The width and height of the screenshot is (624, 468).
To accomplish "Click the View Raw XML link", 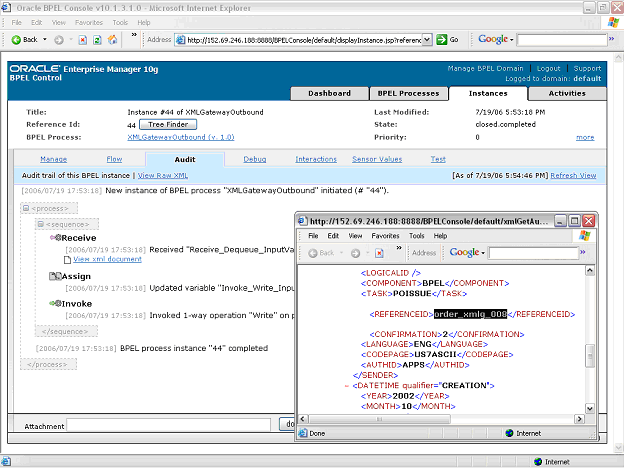I will (x=163, y=176).
